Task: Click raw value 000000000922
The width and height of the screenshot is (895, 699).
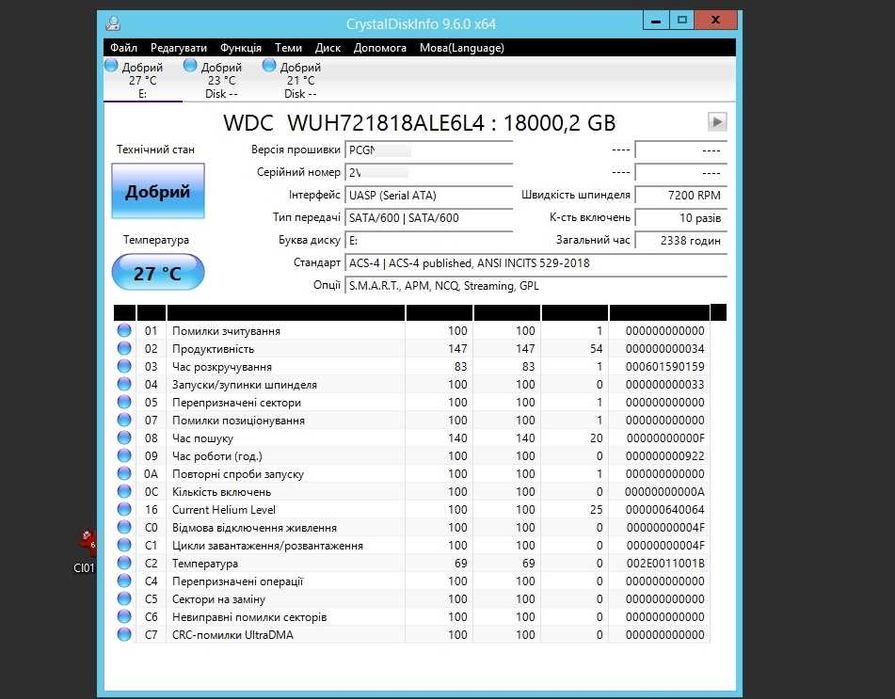Action: point(665,456)
